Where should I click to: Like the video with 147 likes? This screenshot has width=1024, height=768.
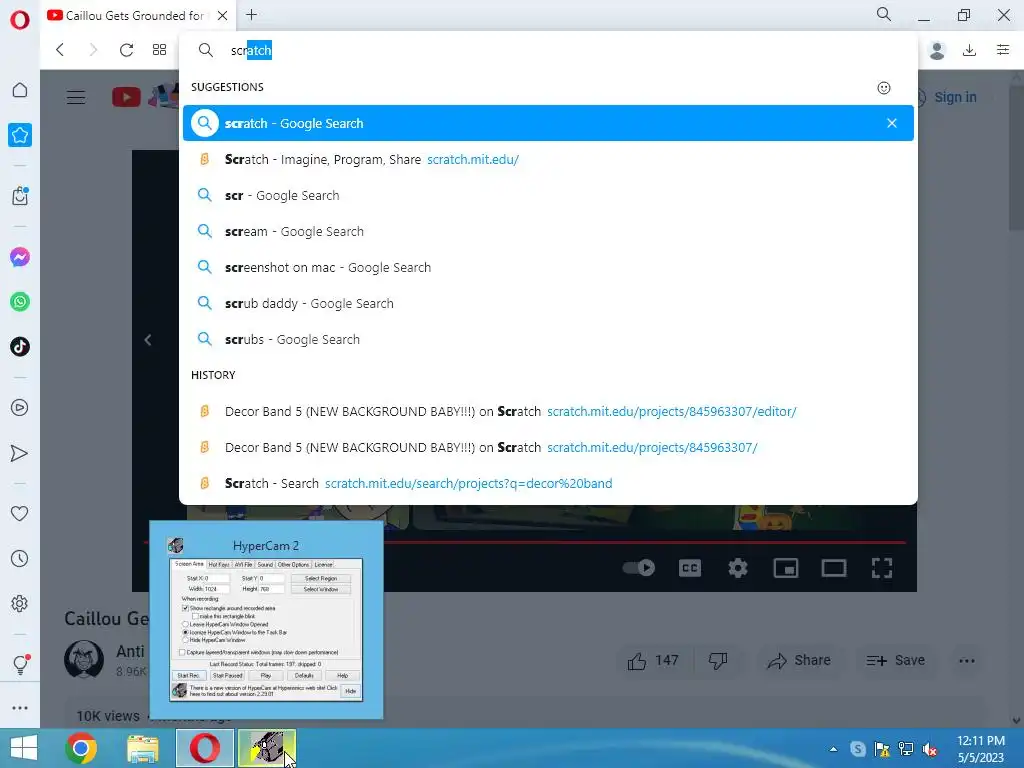coord(653,660)
